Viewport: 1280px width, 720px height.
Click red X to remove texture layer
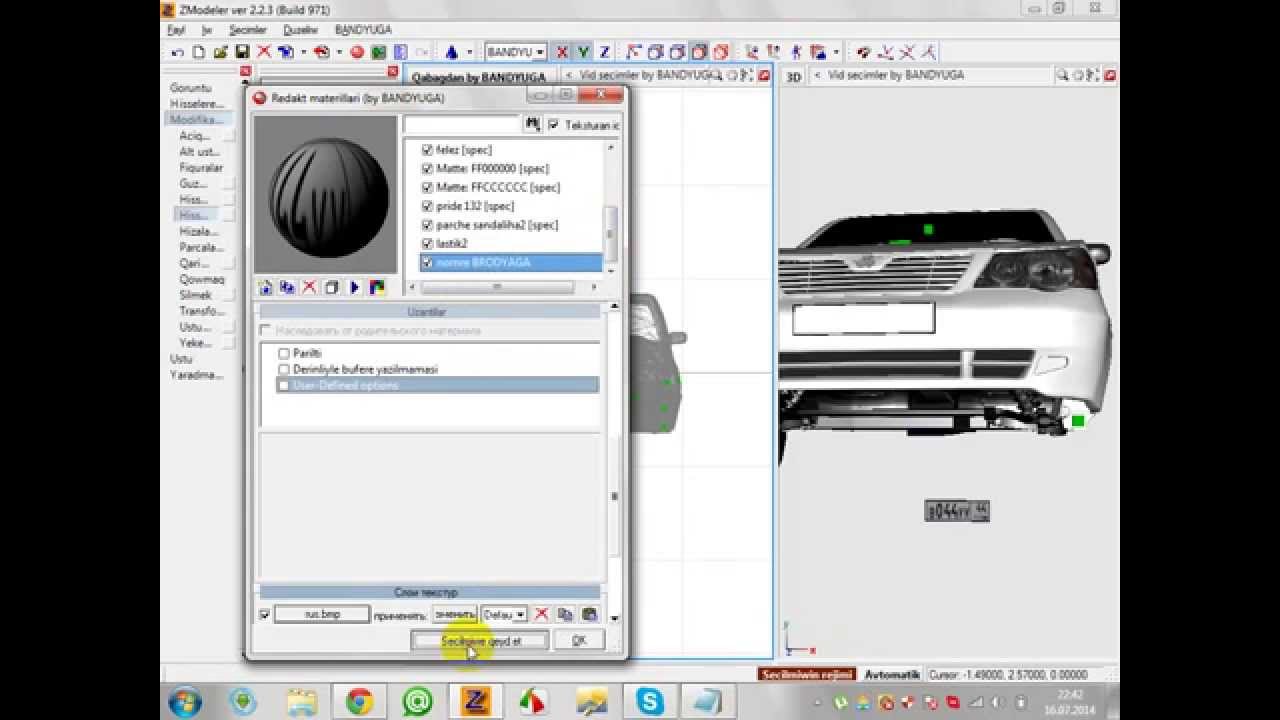point(542,614)
